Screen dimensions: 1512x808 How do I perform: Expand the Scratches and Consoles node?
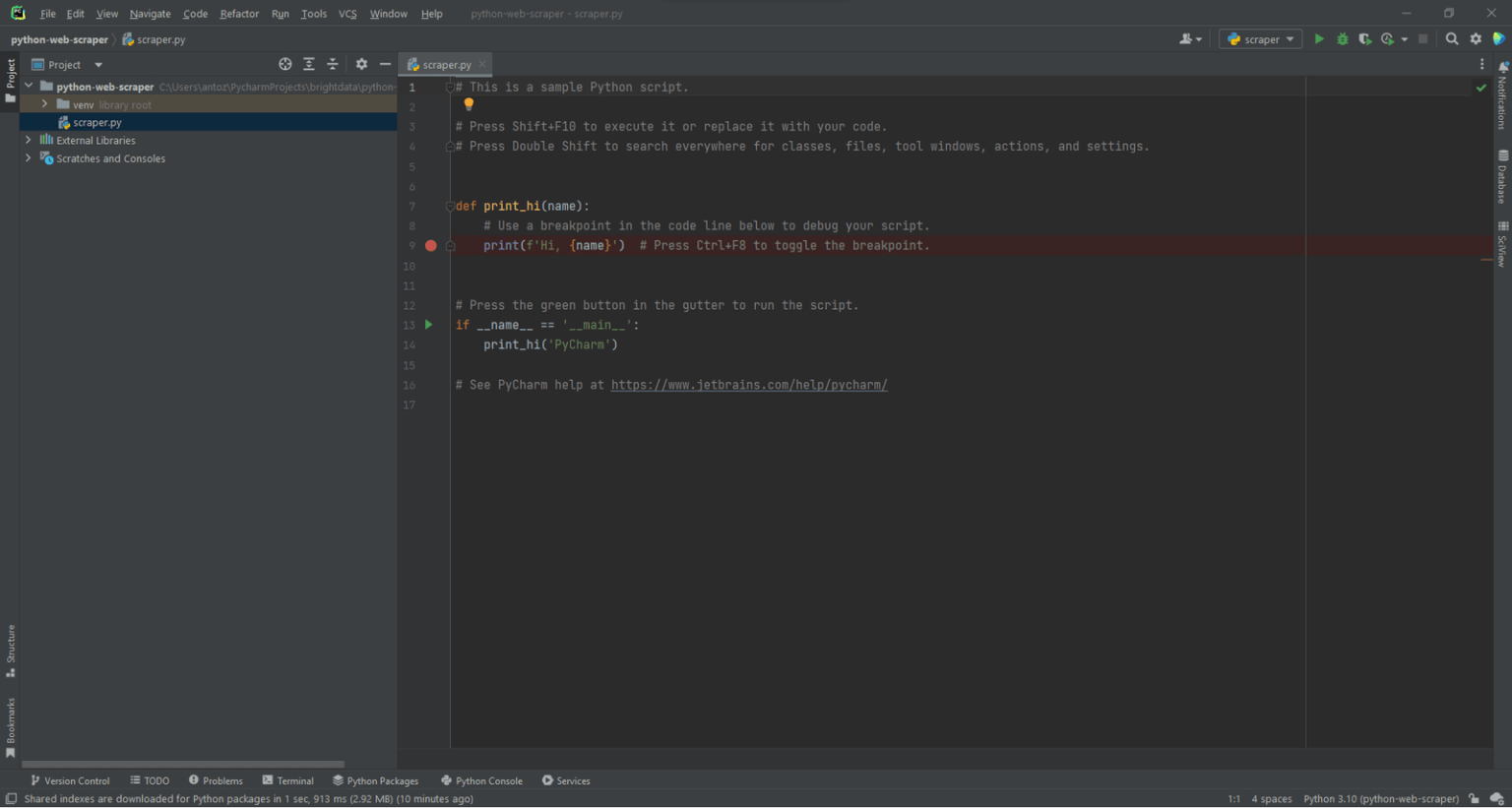[x=29, y=157]
